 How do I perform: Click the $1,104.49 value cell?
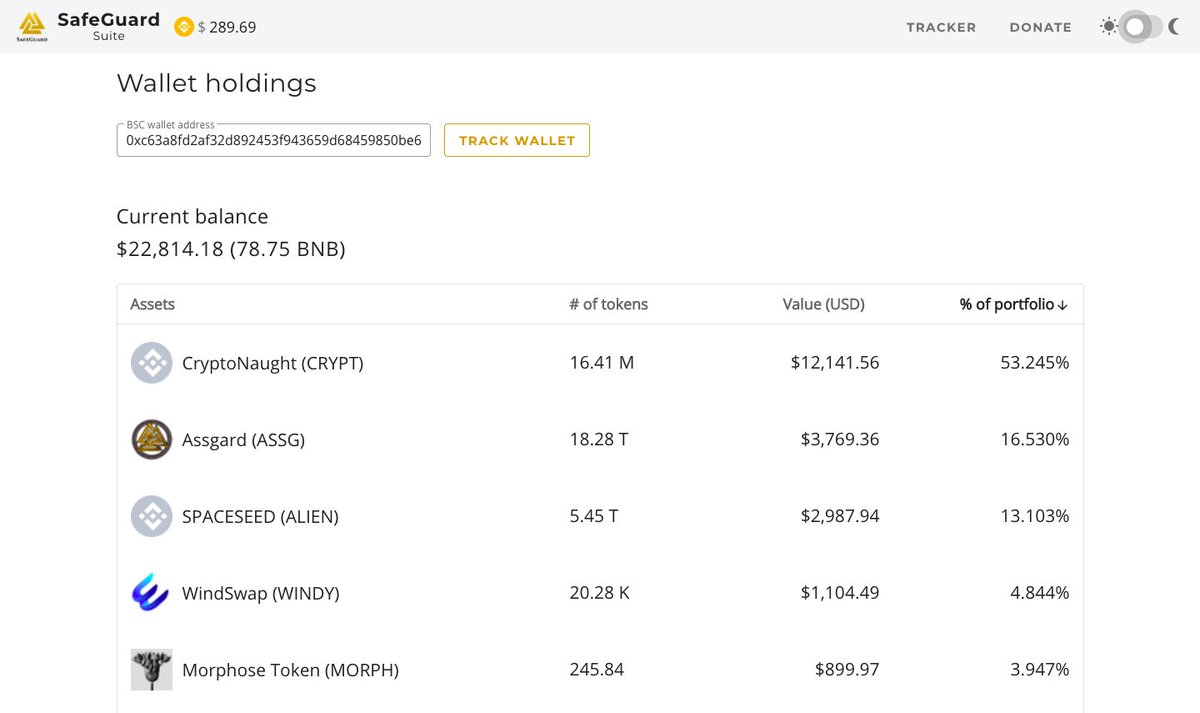tap(840, 593)
